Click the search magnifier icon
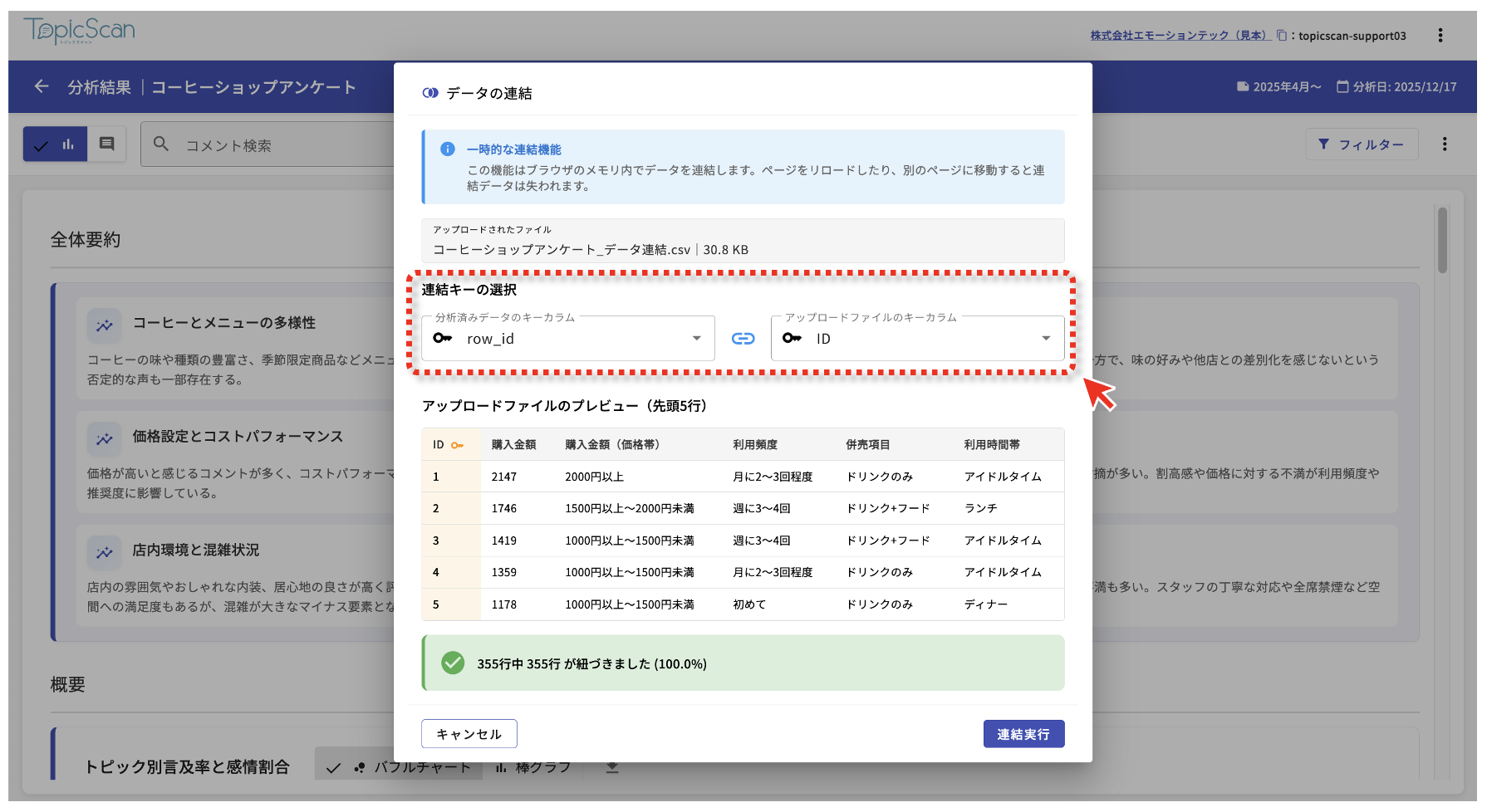1487x812 pixels. point(161,144)
